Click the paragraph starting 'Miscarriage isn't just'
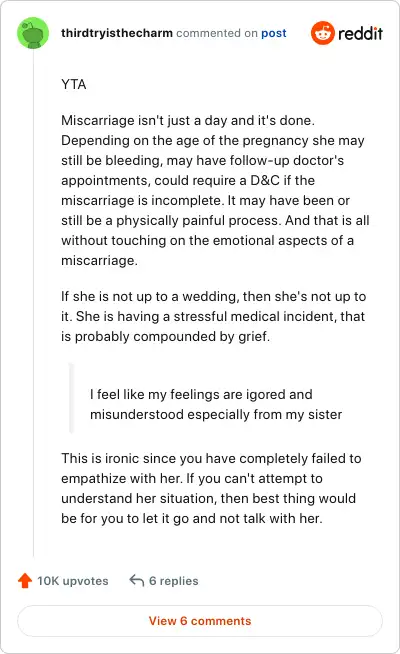This screenshot has height=654, width=400. point(215,190)
